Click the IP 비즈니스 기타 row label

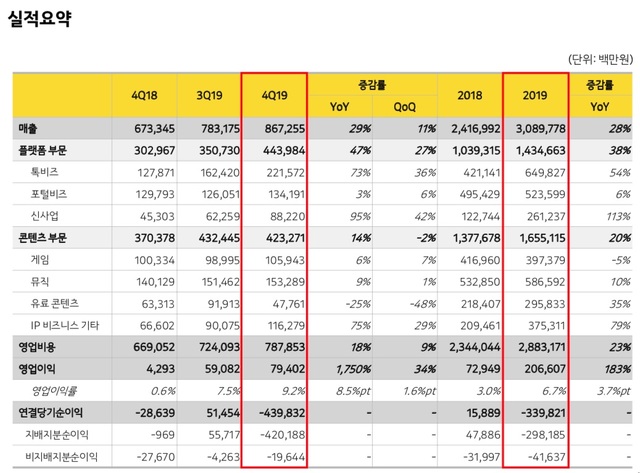click(64, 323)
